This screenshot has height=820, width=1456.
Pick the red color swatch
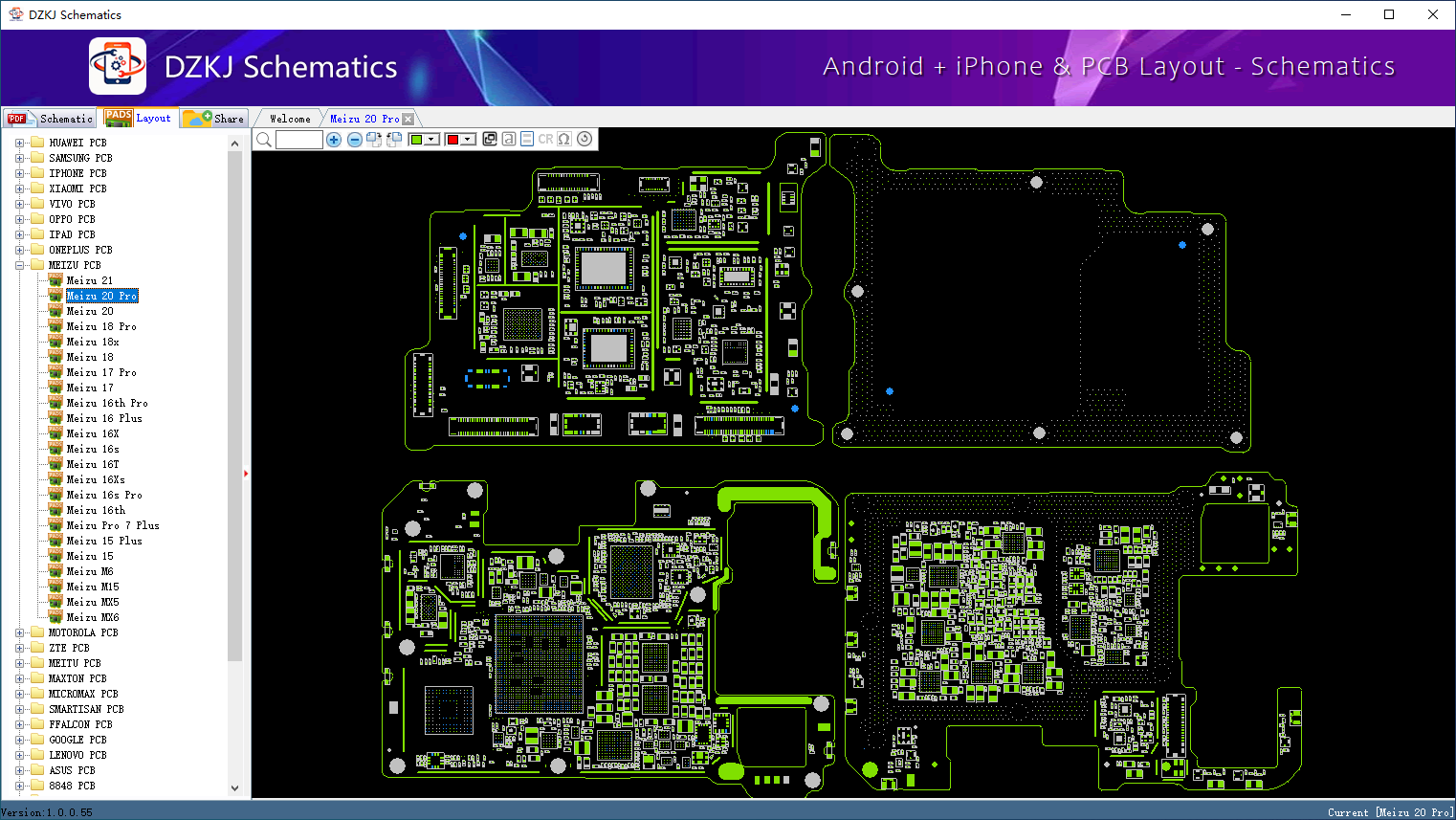click(x=452, y=140)
